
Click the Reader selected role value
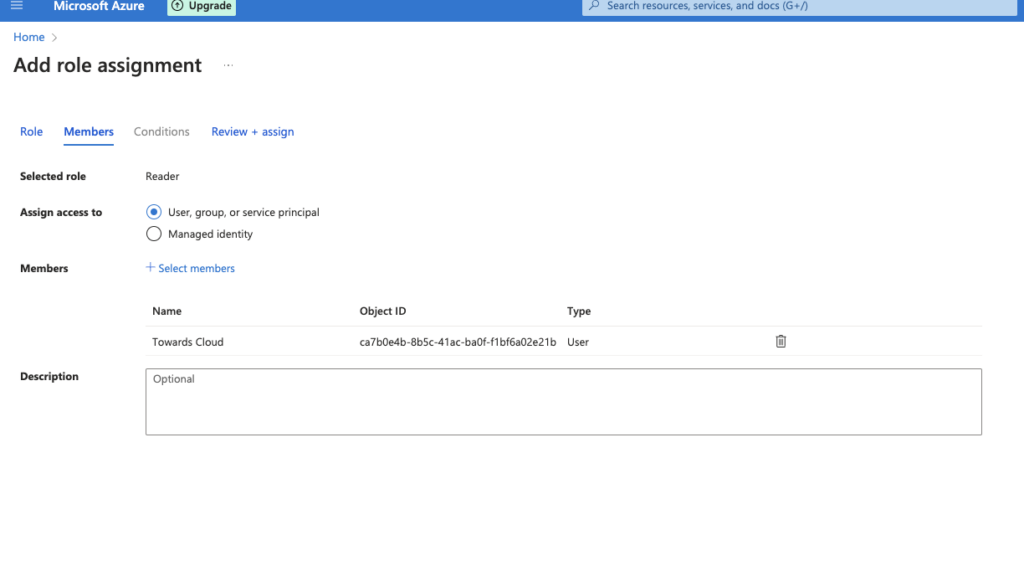pyautogui.click(x=162, y=176)
